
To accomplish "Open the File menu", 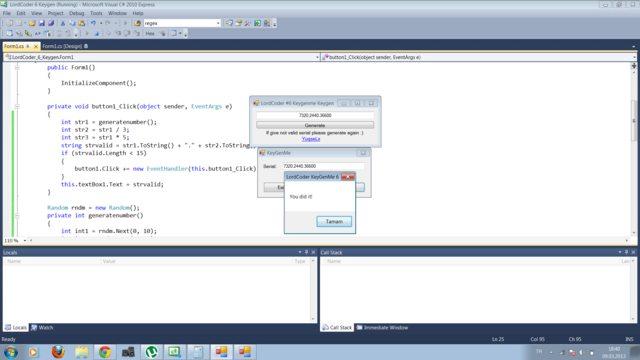I will tap(7, 13).
